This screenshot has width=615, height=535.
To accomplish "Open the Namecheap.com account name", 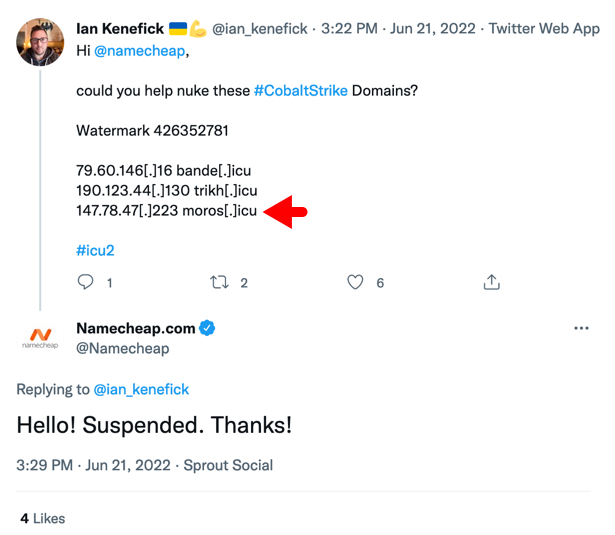I will [x=135, y=328].
